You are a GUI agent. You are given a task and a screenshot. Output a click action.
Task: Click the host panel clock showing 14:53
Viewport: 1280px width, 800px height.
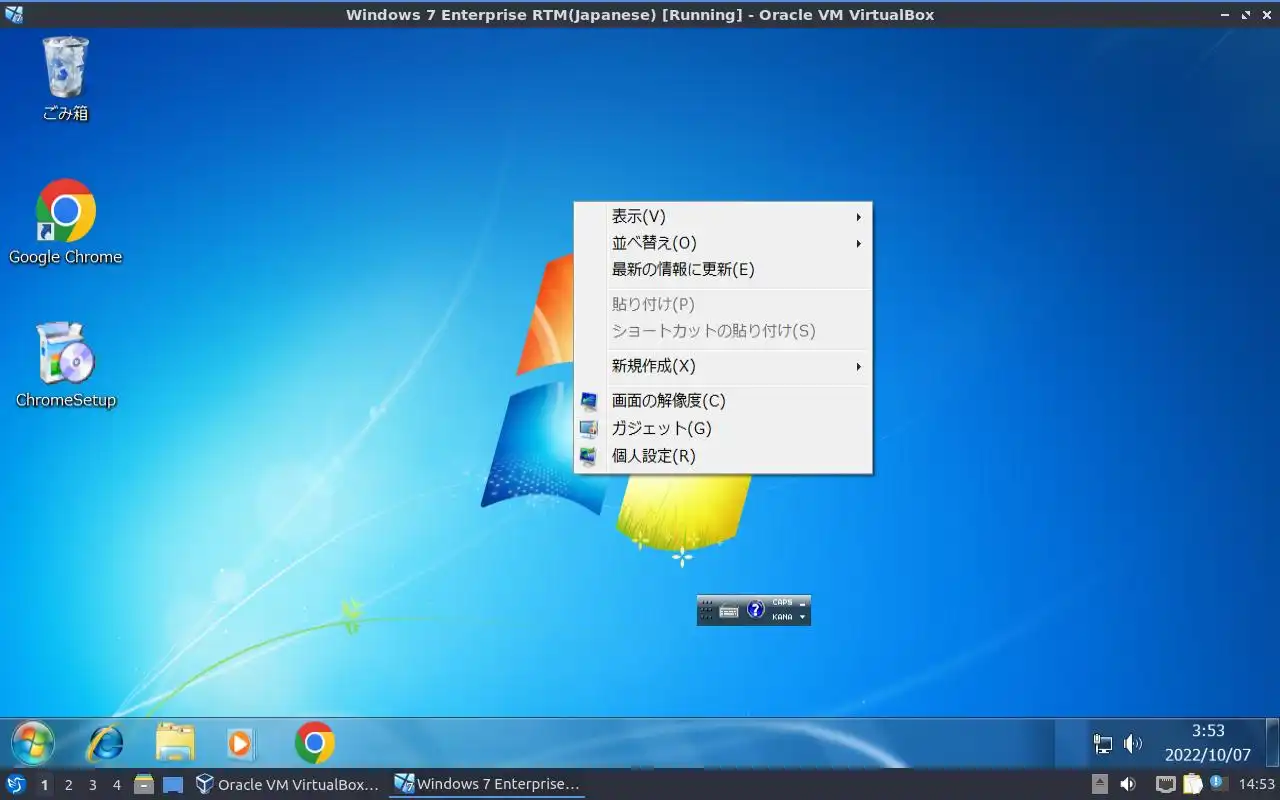coord(1256,785)
